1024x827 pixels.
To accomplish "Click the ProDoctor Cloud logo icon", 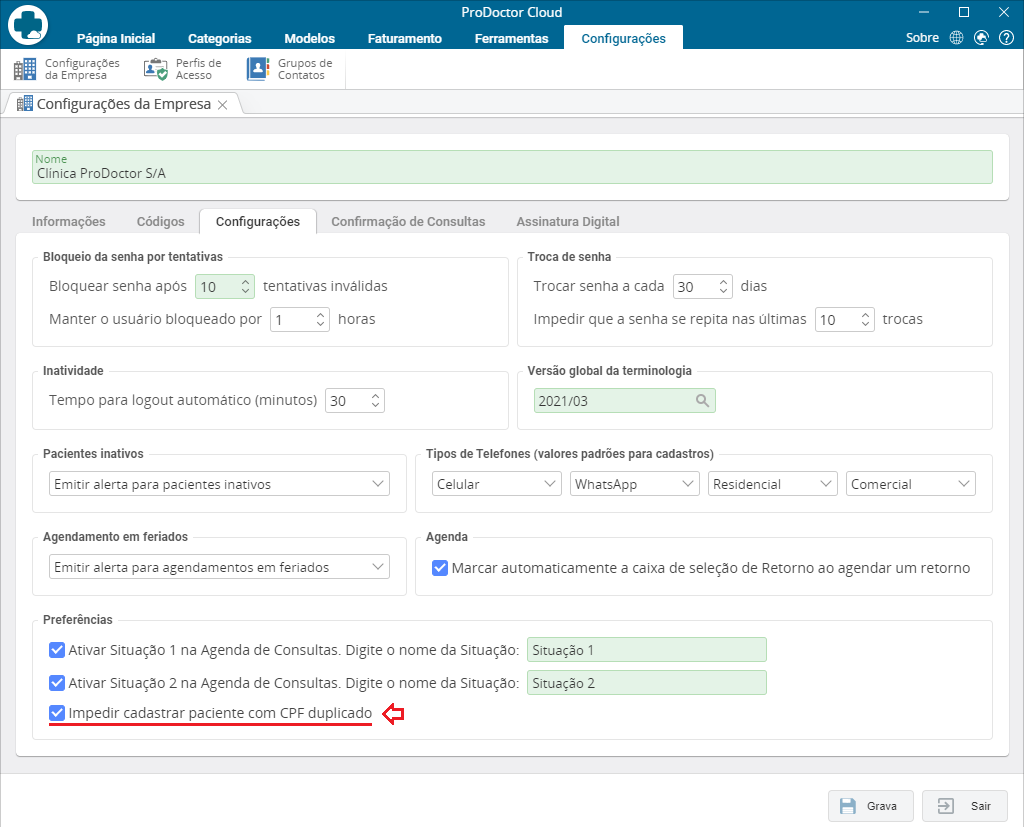I will 28,25.
